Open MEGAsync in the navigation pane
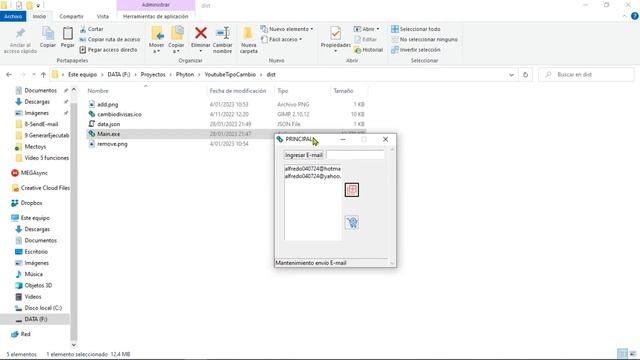Viewport: 640px width, 360px height. tap(34, 173)
